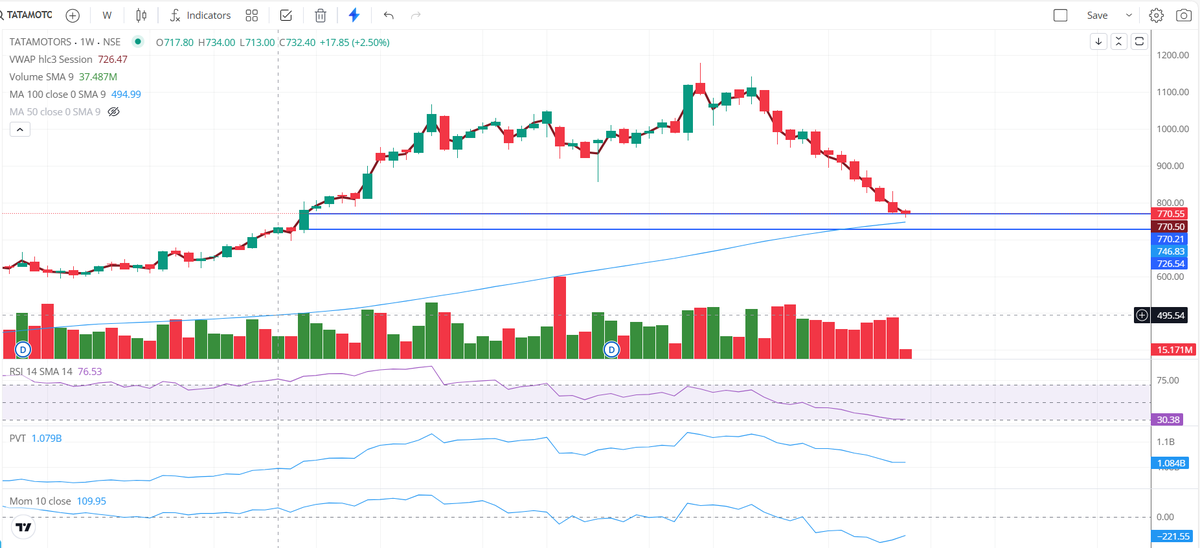1200x548 pixels.
Task: Click the checkbox alert toolbar icon
Action: click(x=286, y=15)
